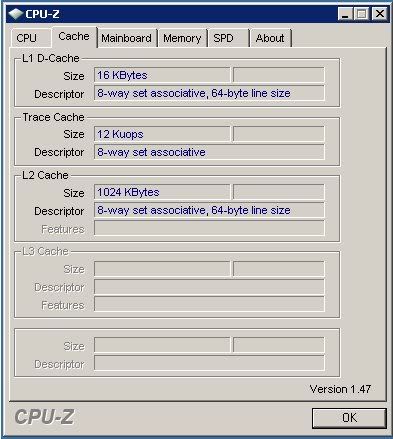The height and width of the screenshot is (439, 393).
Task: Go to the SPD tab
Action: coord(229,38)
